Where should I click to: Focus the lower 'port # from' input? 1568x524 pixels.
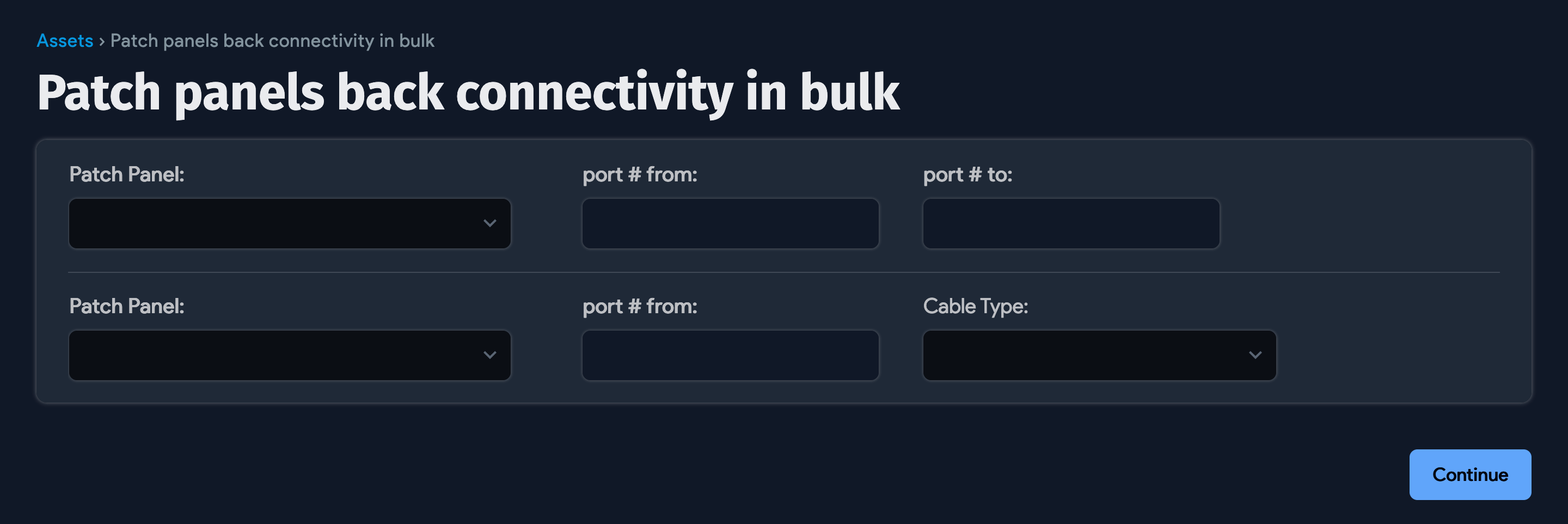[731, 355]
